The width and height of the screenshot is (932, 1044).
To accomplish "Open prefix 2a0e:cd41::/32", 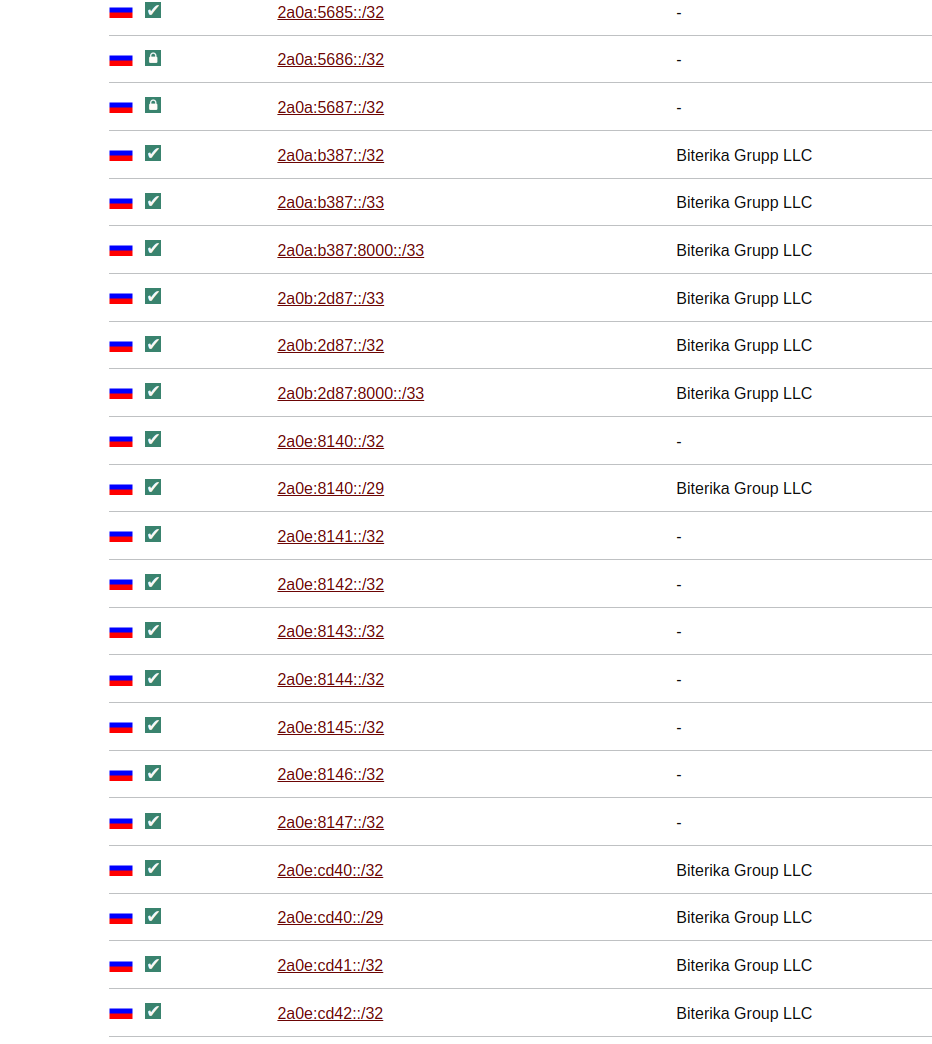I will (x=330, y=965).
